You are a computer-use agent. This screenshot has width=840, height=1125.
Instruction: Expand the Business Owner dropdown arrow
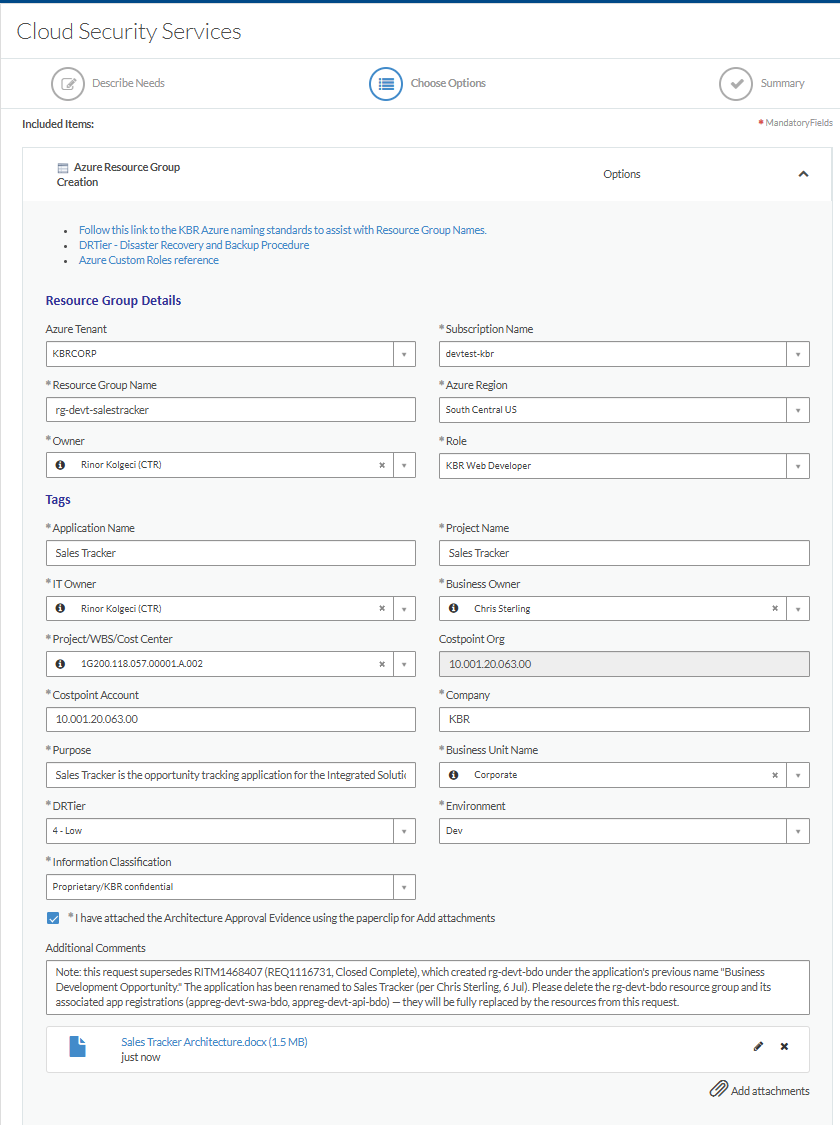pos(798,608)
